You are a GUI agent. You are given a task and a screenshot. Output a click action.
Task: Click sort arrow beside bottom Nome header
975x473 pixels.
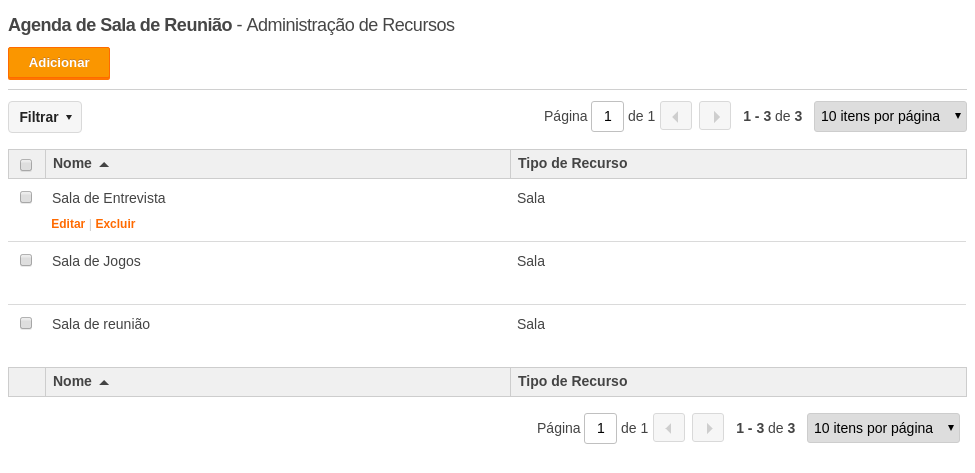[104, 382]
